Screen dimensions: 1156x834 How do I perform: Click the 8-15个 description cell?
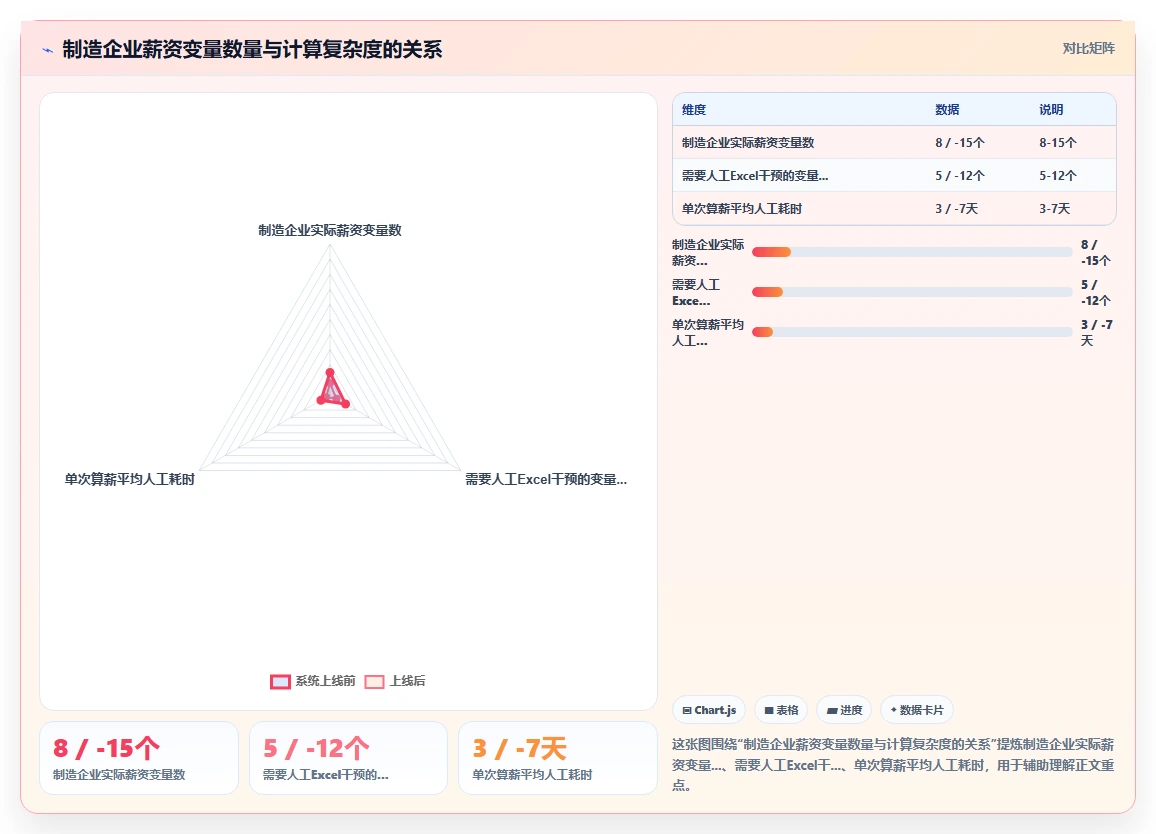coord(1058,142)
